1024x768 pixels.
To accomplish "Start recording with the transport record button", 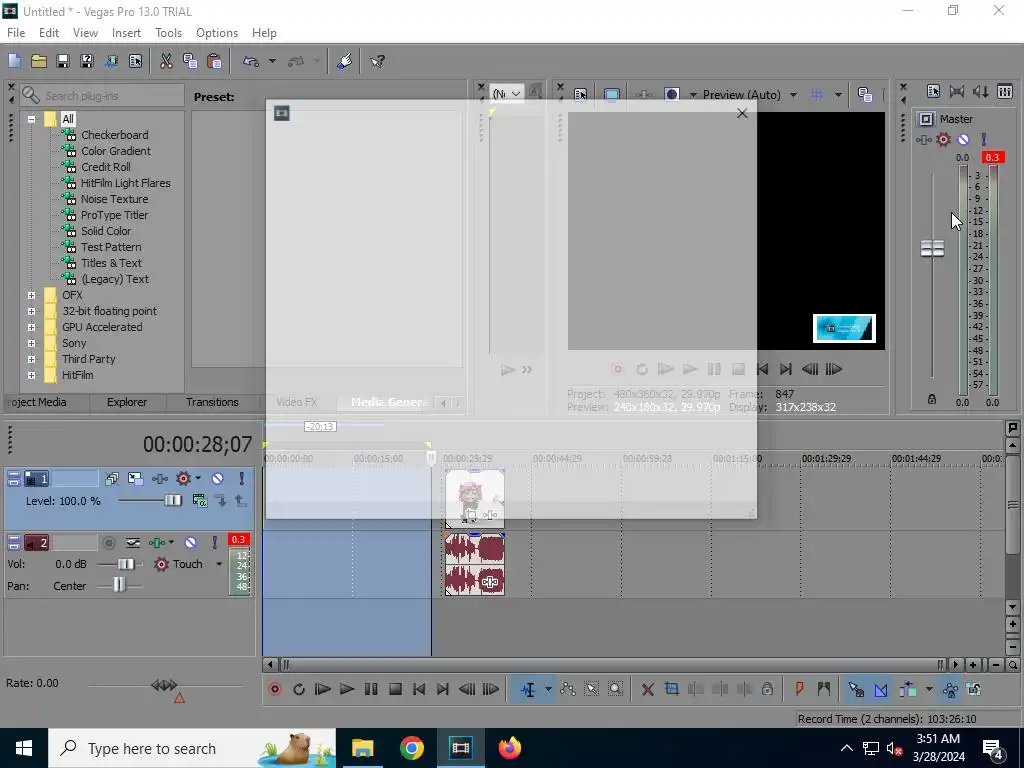I will click(275, 689).
